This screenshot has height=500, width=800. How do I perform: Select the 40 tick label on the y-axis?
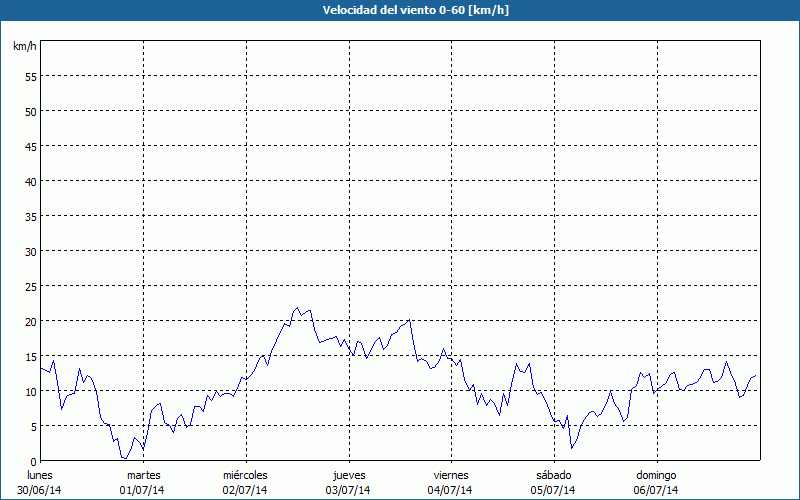[31, 181]
